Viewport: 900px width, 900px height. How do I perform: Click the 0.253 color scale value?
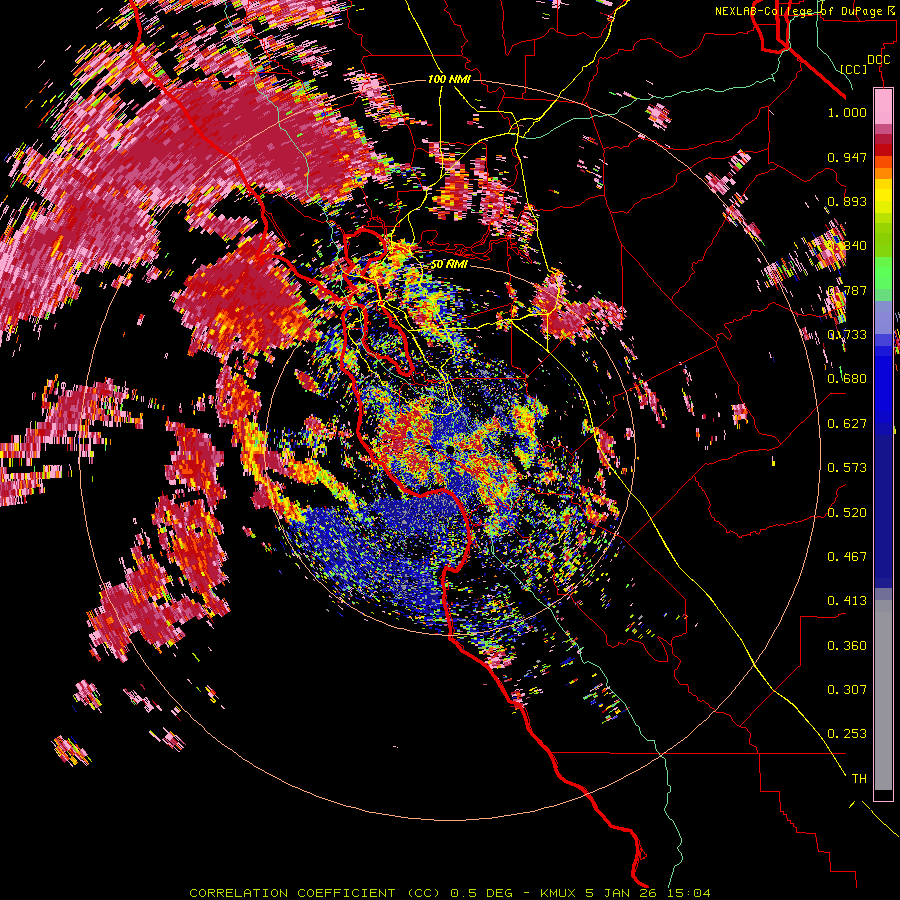(x=847, y=734)
